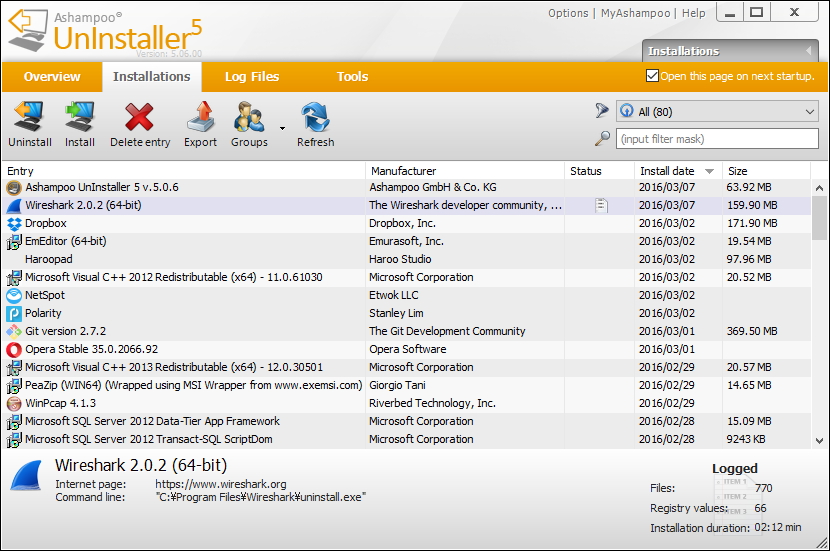Open the Groups toolbar icon
Viewport: 830px width, 551px height.
tap(249, 117)
